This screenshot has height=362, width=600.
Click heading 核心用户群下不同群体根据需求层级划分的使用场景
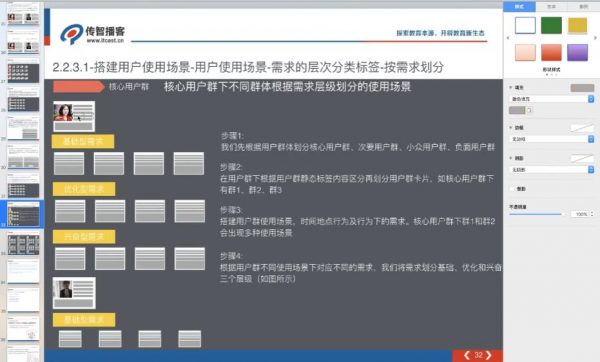coord(287,86)
